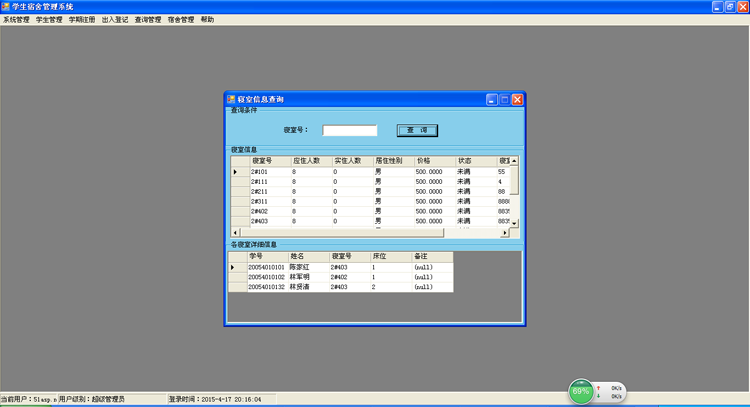Click the room grid's horizontal scroll-right arrow
Viewport: 750px width, 407px height.
pos(505,233)
